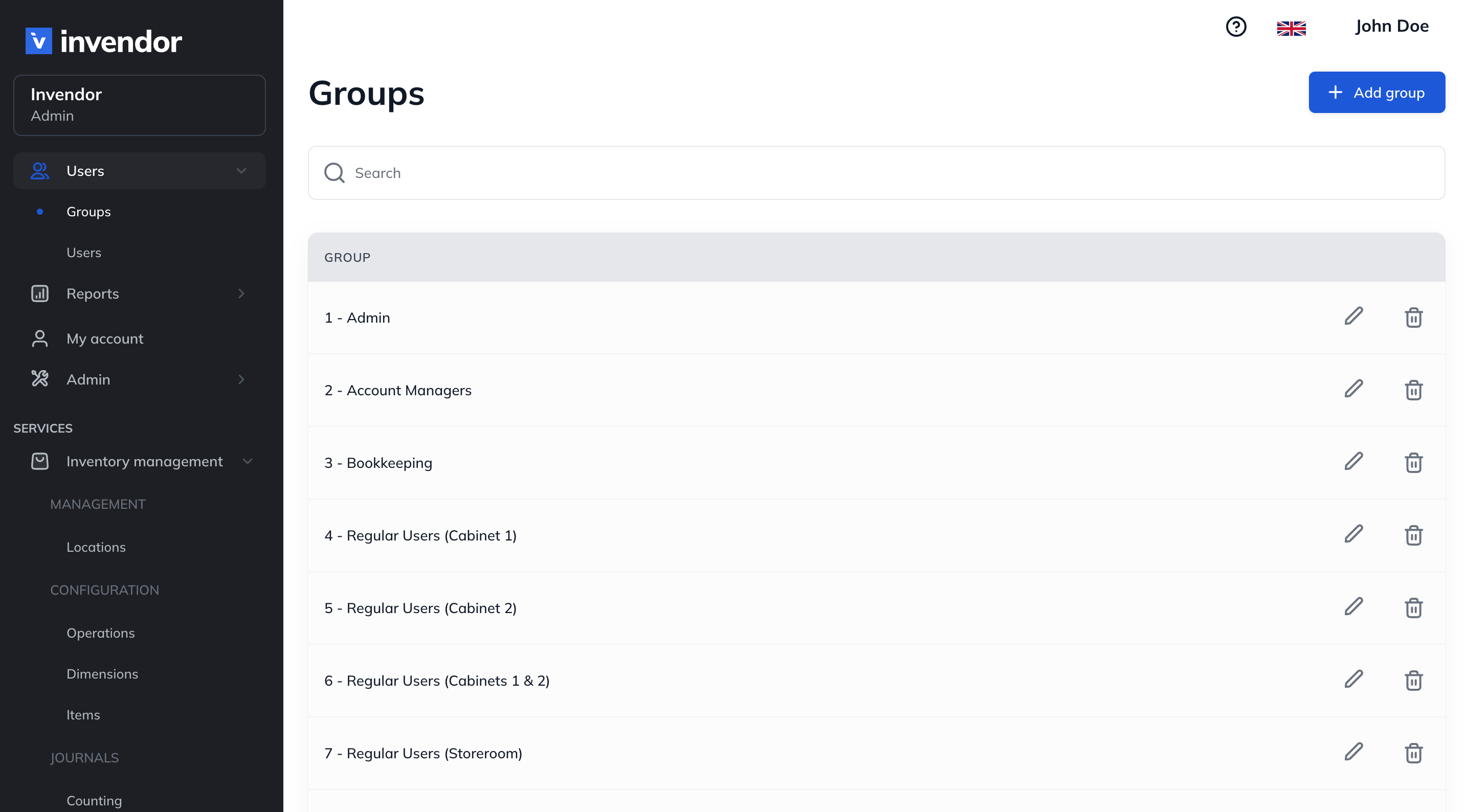
Task: Select the Users people icon in sidebar
Action: point(39,170)
